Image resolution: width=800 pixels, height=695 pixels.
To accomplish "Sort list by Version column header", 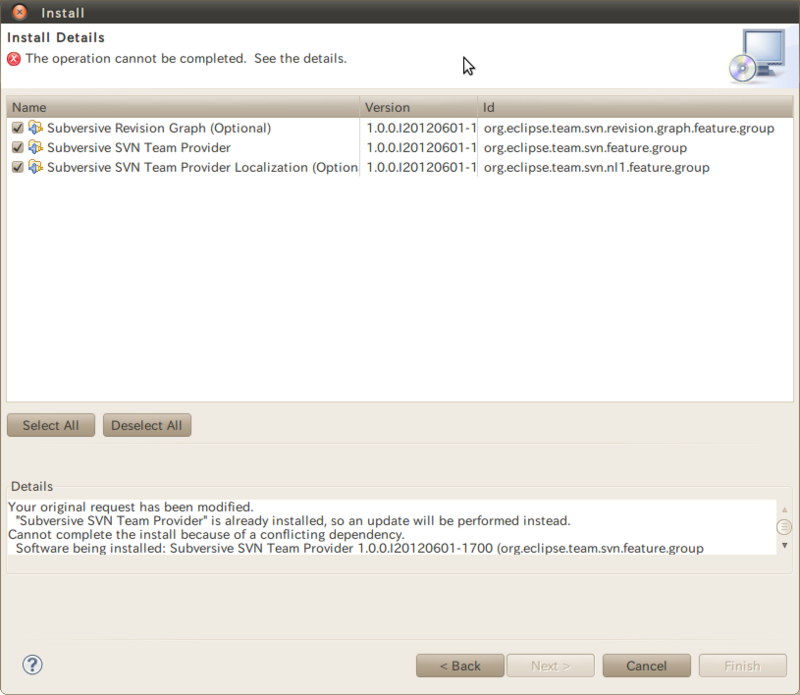I will click(x=418, y=107).
